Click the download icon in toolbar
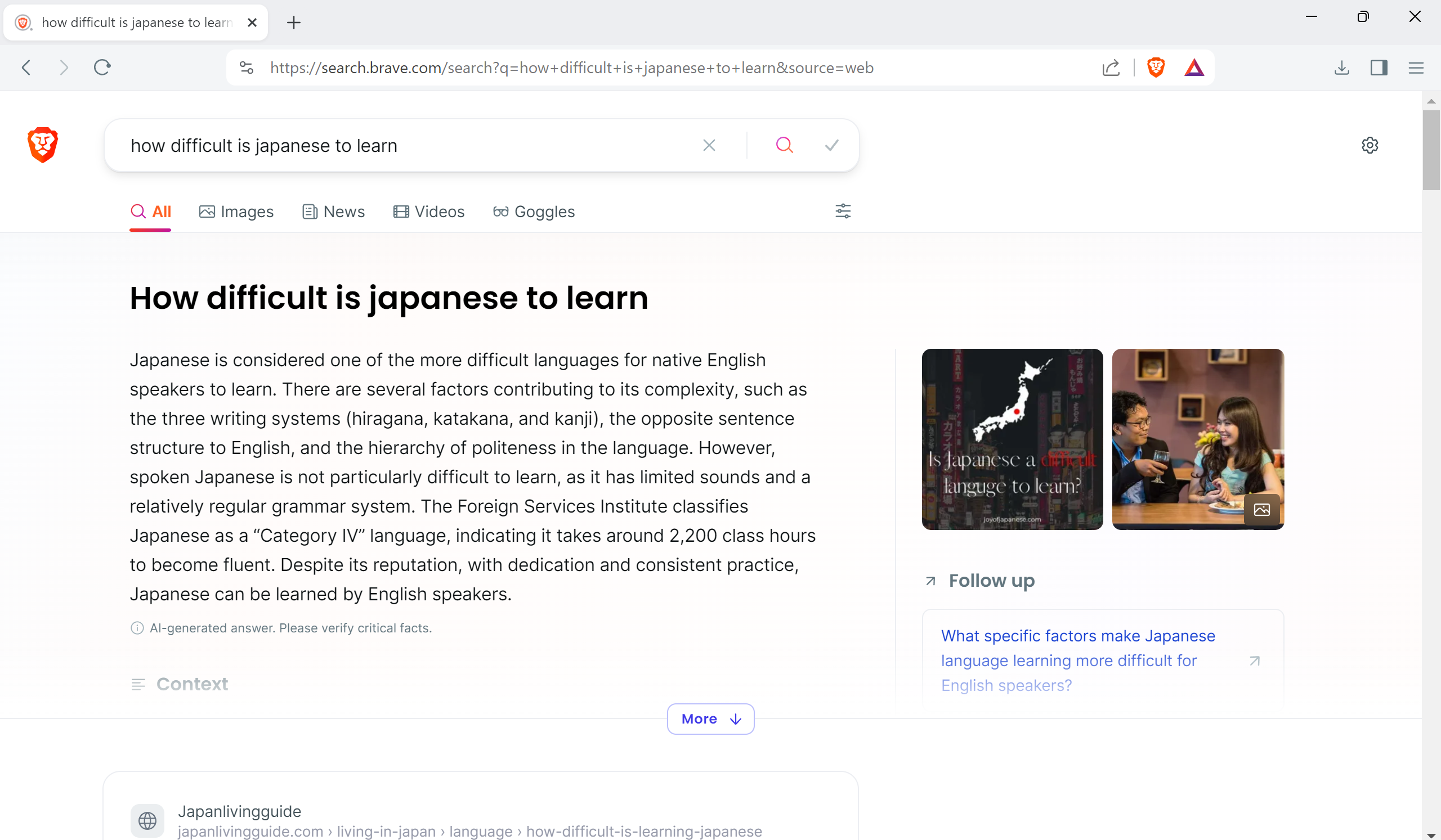 tap(1340, 67)
